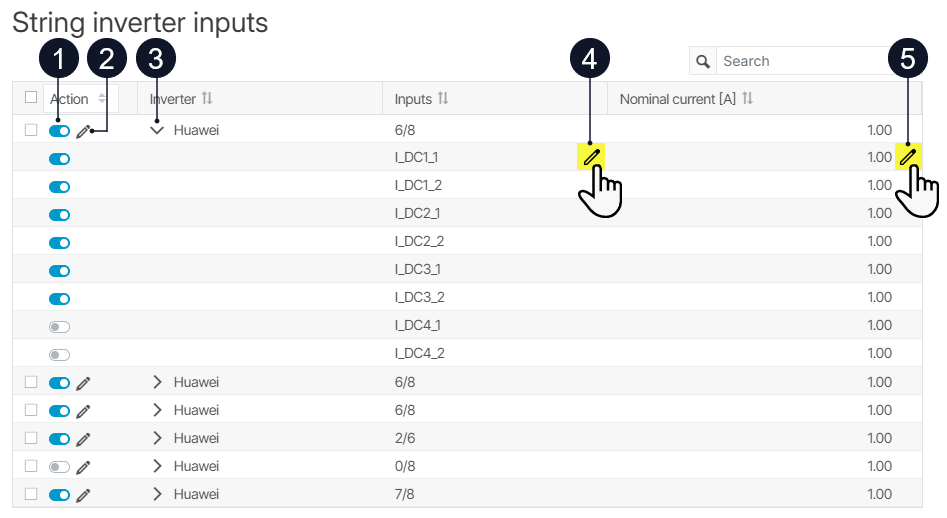
Task: Click the edit pencil on the 0/8 Huawei row
Action: pyautogui.click(x=83, y=467)
